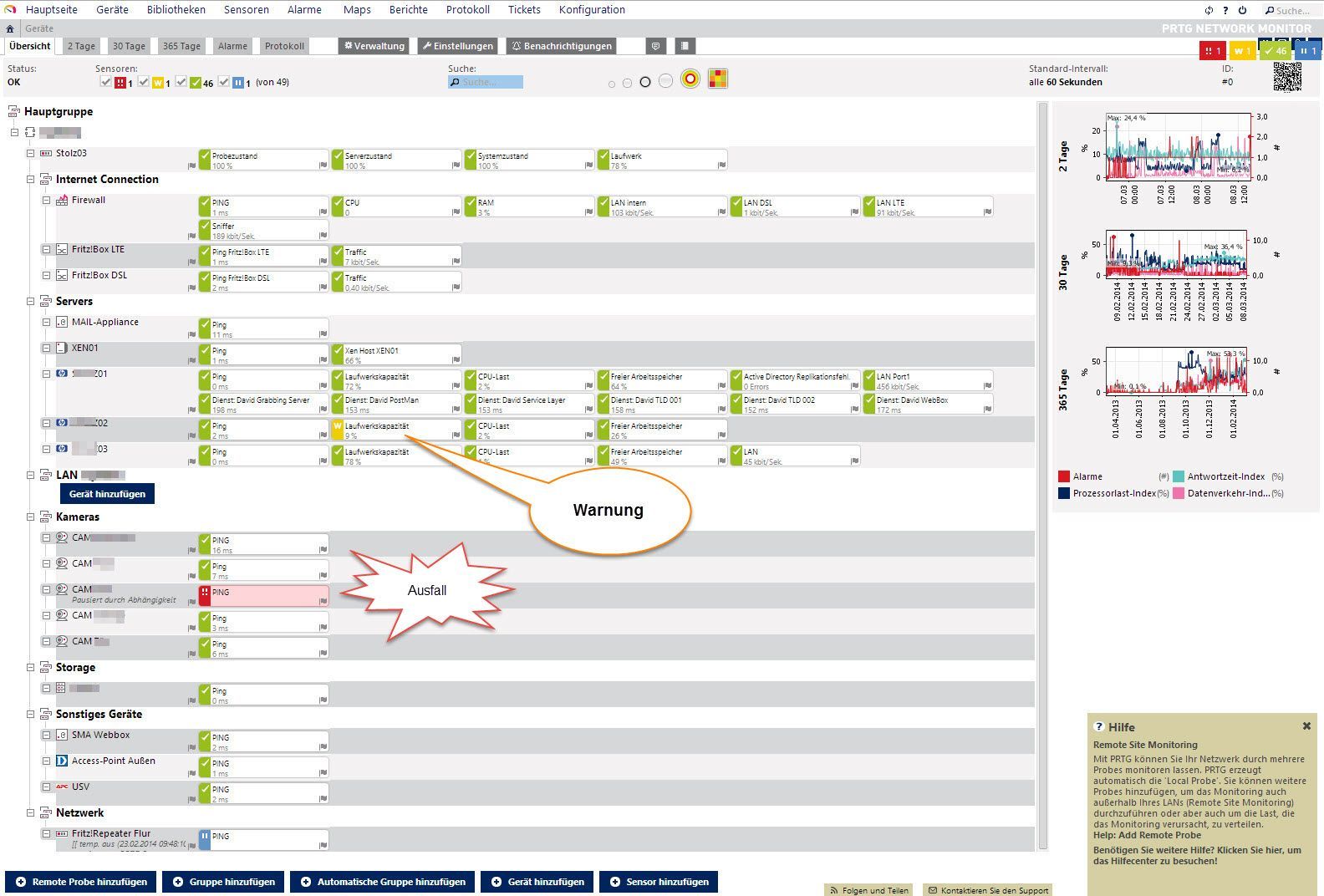
Task: Click the Firewall device icon
Action: [62, 201]
